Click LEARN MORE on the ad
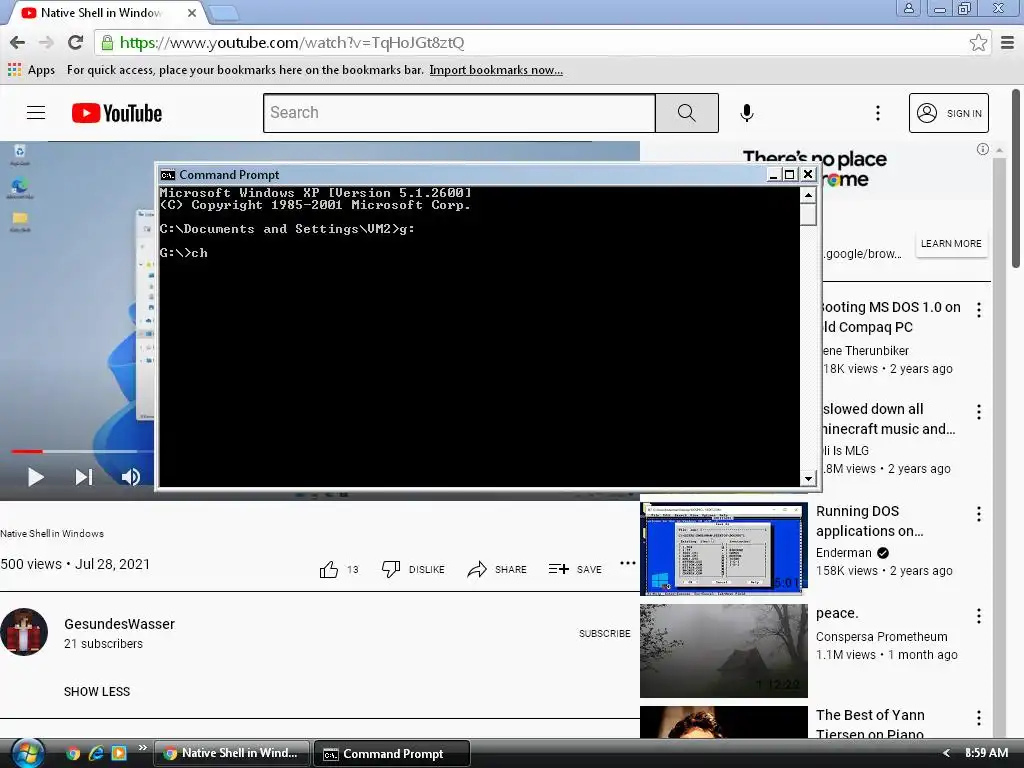Image resolution: width=1024 pixels, height=768 pixels. 951,244
